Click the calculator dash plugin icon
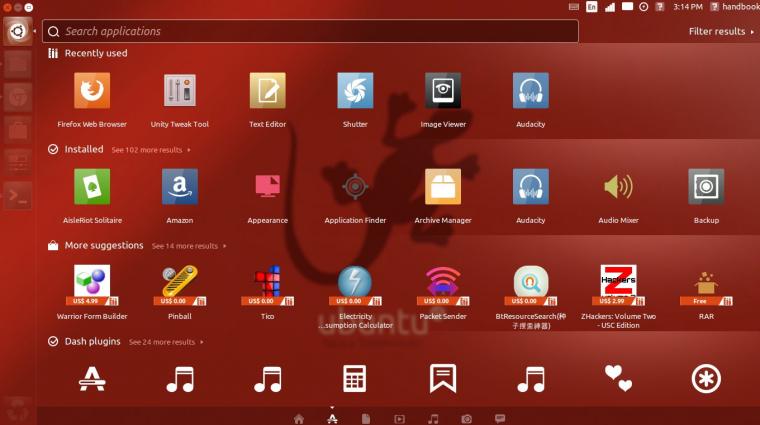 pos(354,378)
